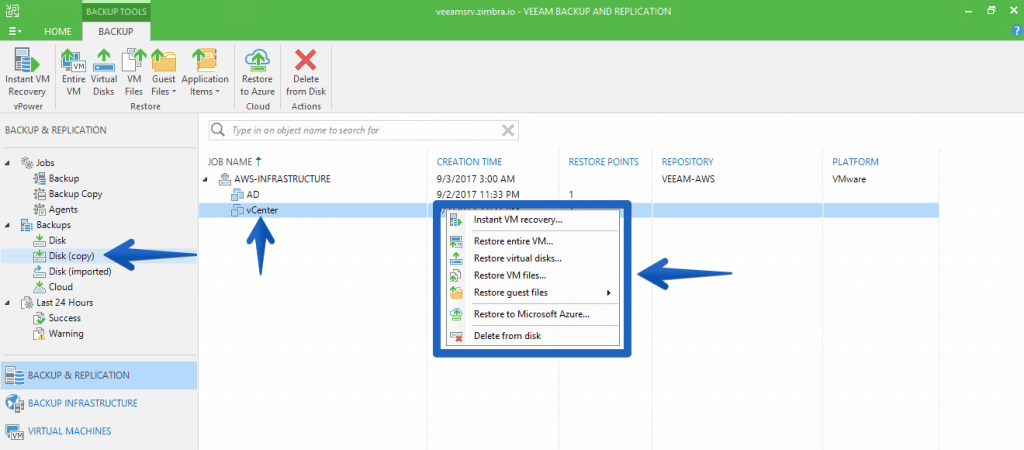Select the Disk backups node
This screenshot has height=450, width=1024.
click(x=50, y=240)
